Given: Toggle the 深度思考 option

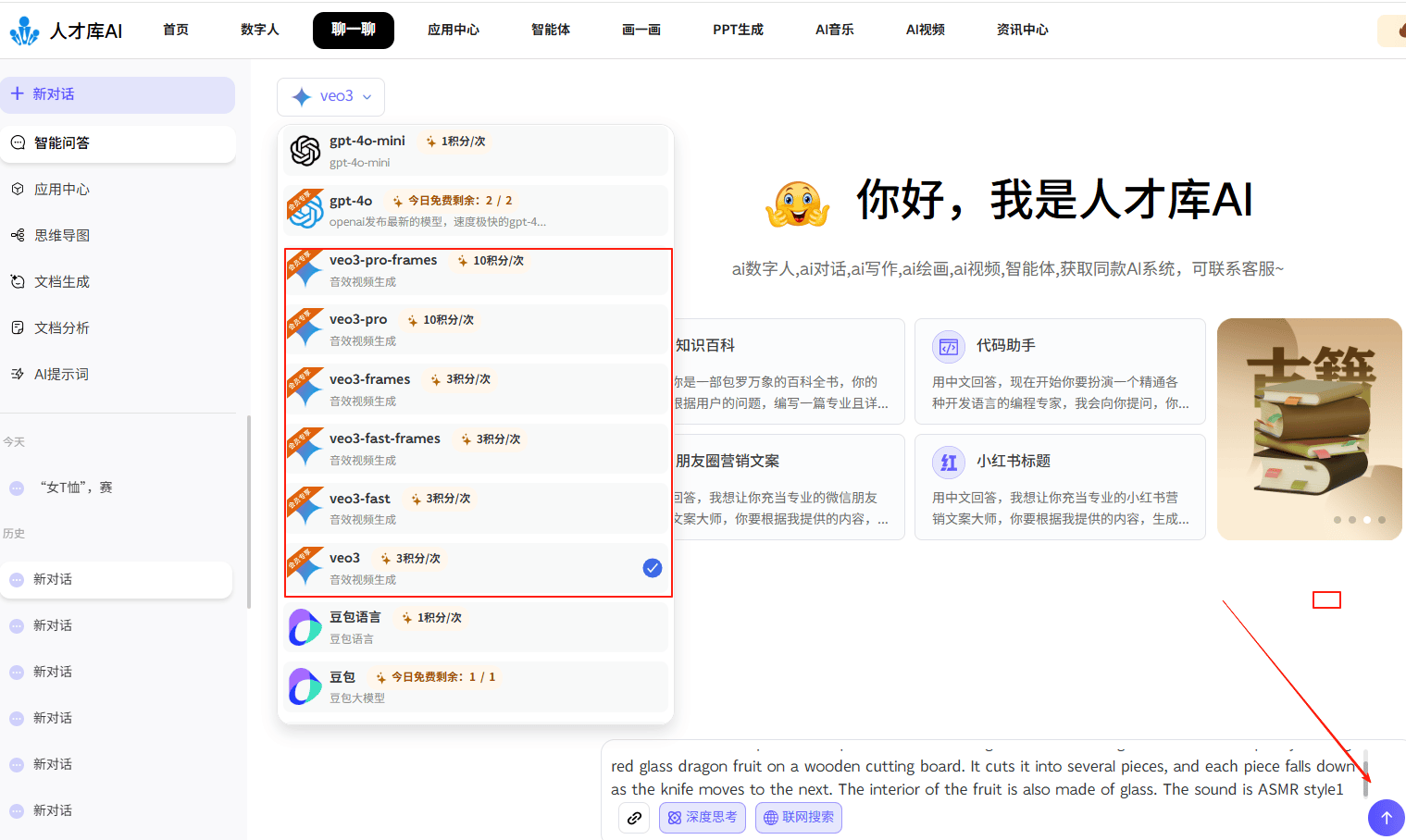Looking at the screenshot, I should [703, 818].
